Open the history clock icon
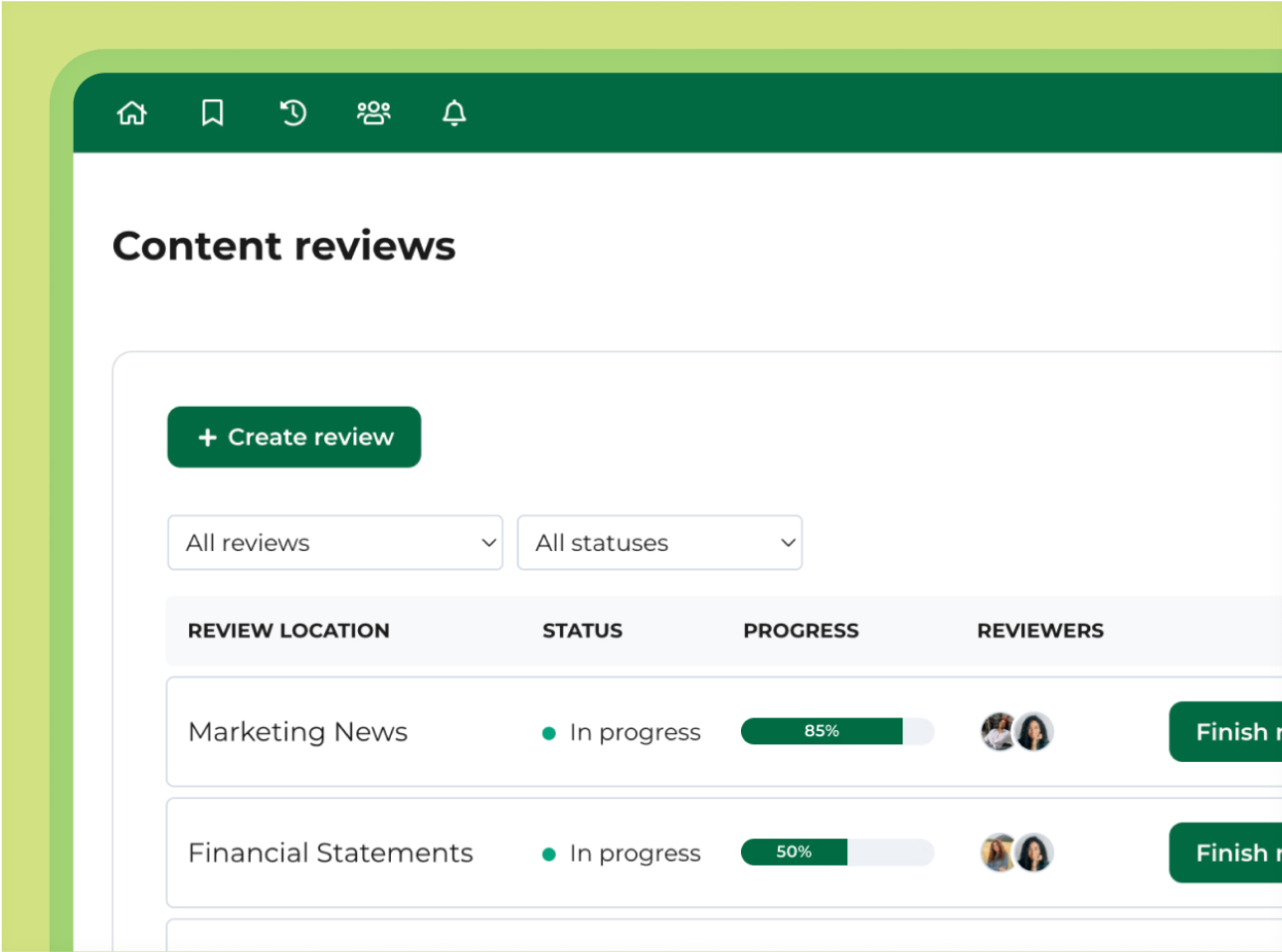This screenshot has width=1282, height=952. tap(292, 113)
